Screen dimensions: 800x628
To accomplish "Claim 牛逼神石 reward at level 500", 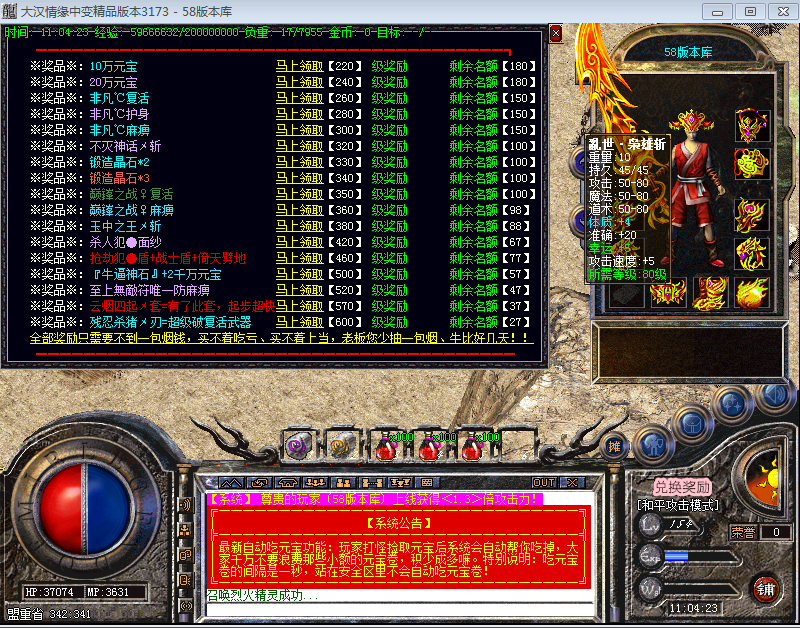I will click(x=299, y=274).
